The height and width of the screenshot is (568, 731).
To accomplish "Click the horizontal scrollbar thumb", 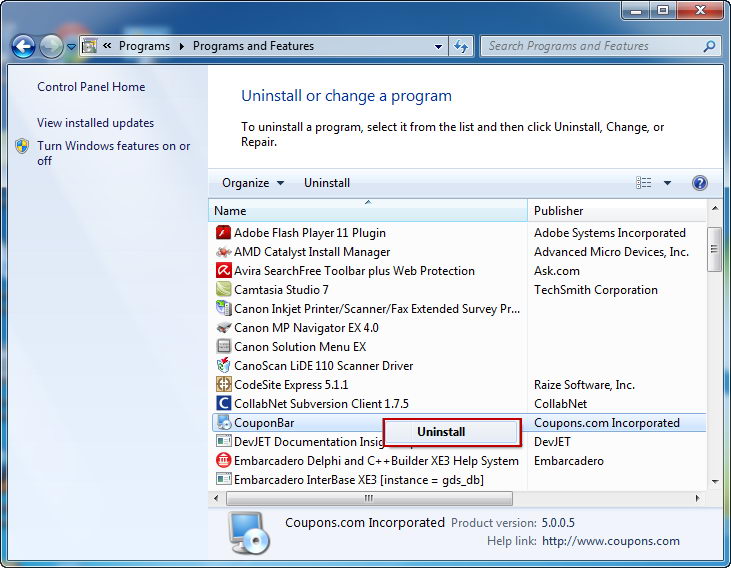I will tap(369, 498).
